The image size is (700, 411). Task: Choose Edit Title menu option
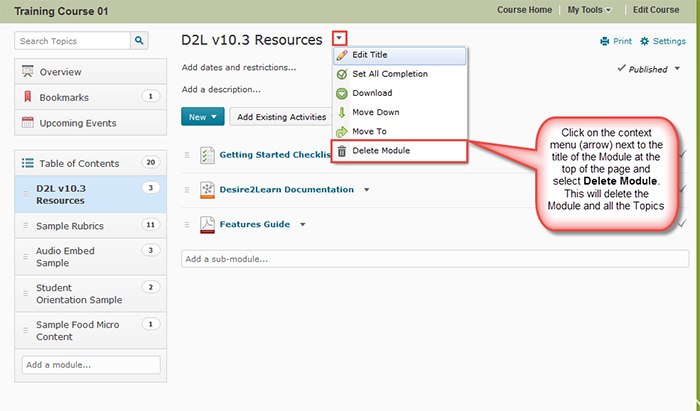pyautogui.click(x=373, y=54)
